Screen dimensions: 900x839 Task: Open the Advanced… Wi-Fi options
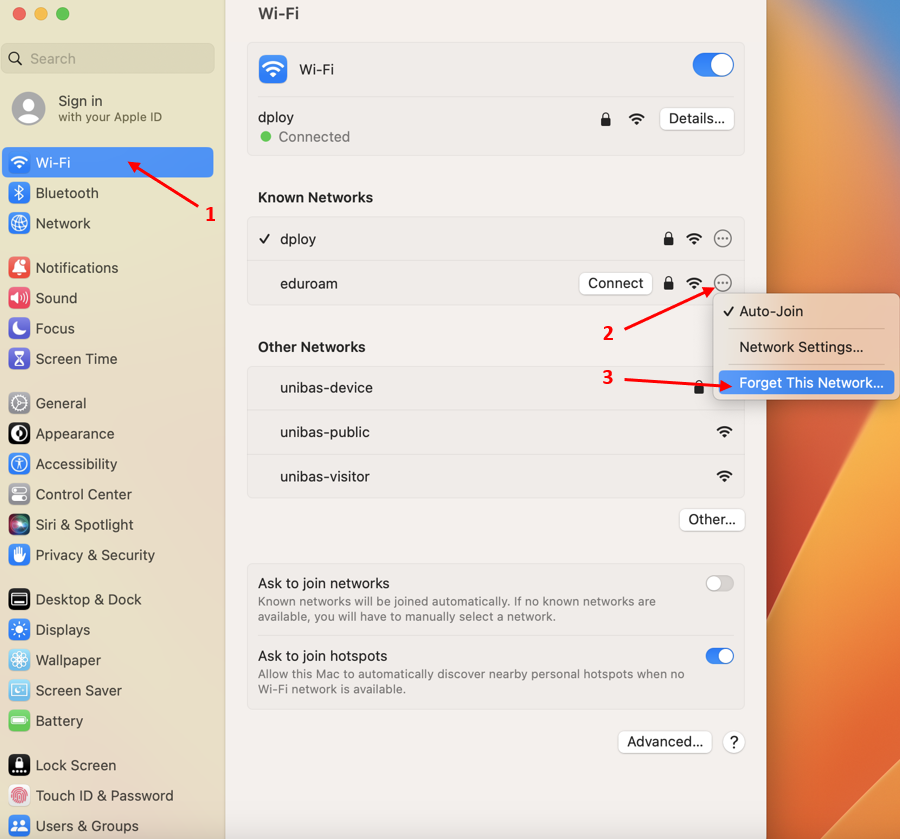(665, 742)
